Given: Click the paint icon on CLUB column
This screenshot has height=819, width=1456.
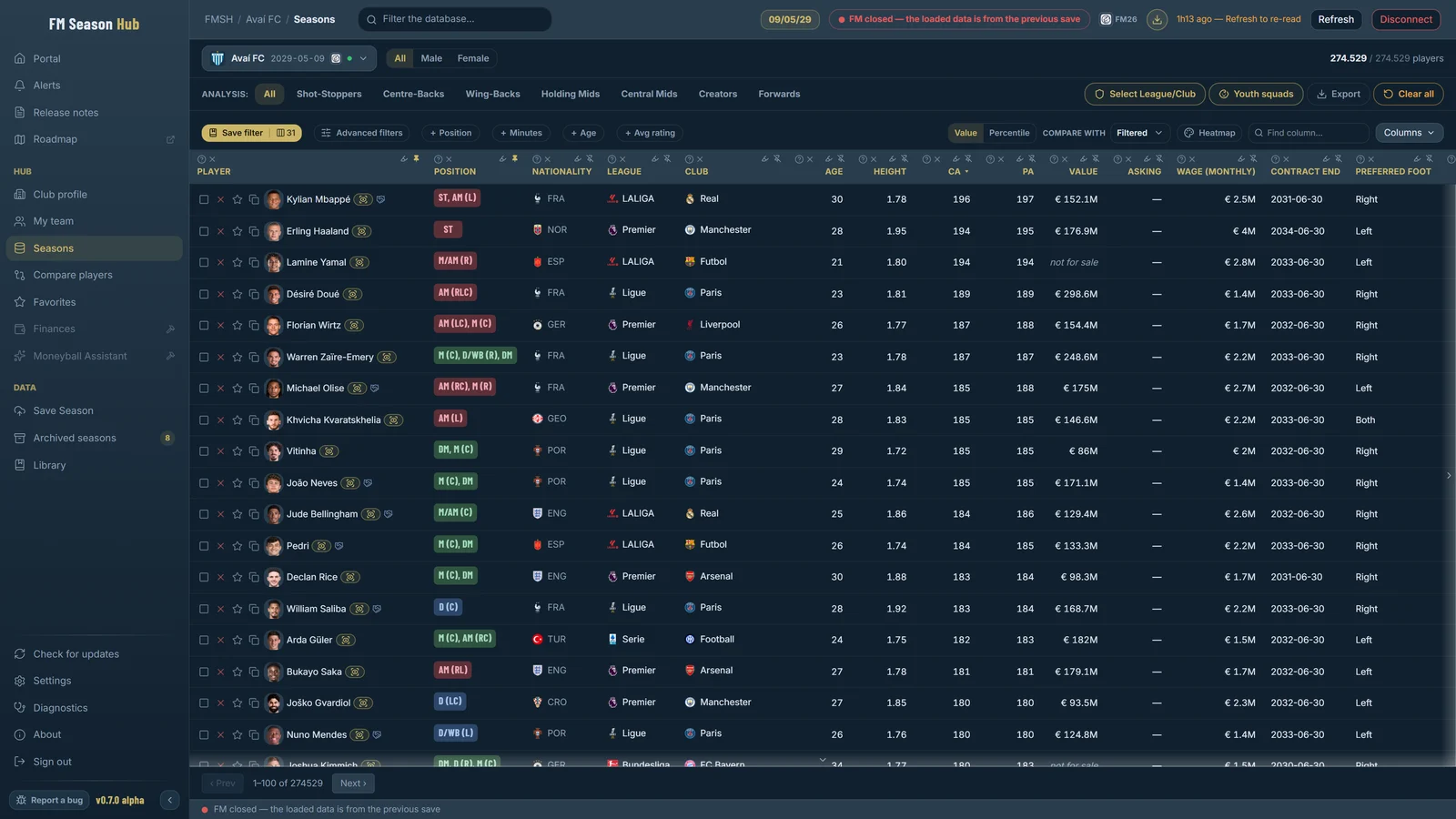Looking at the screenshot, I should tap(765, 158).
